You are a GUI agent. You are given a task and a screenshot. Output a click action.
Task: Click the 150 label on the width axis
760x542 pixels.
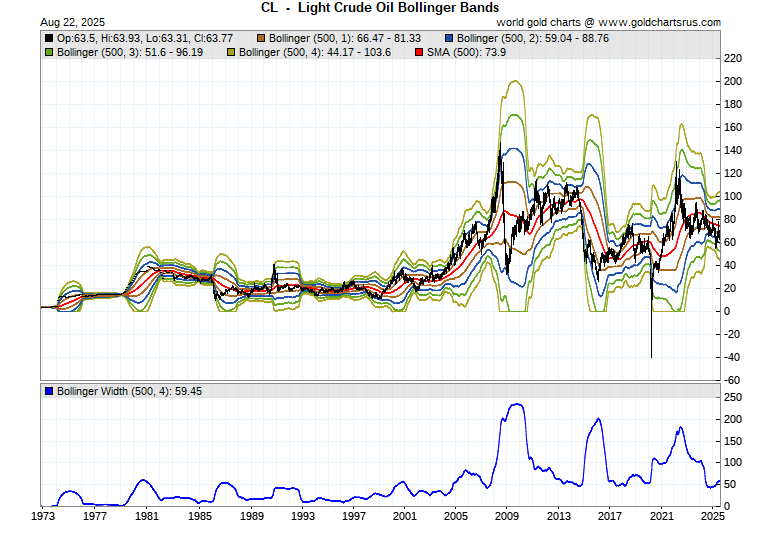732,441
